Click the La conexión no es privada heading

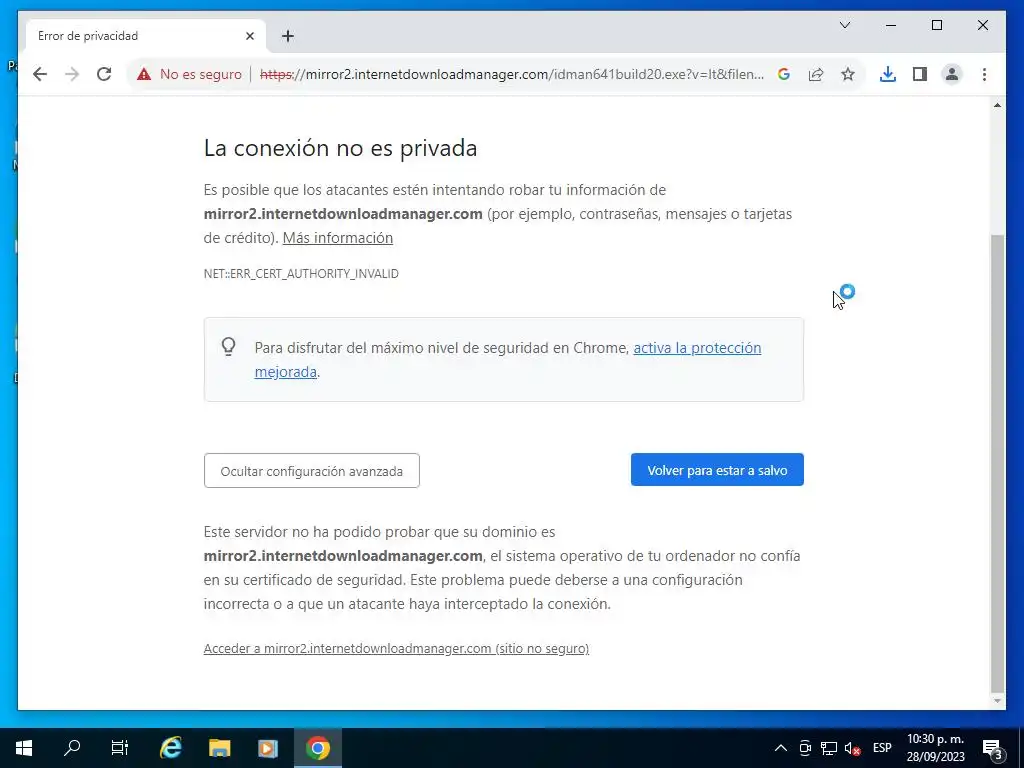[340, 148]
